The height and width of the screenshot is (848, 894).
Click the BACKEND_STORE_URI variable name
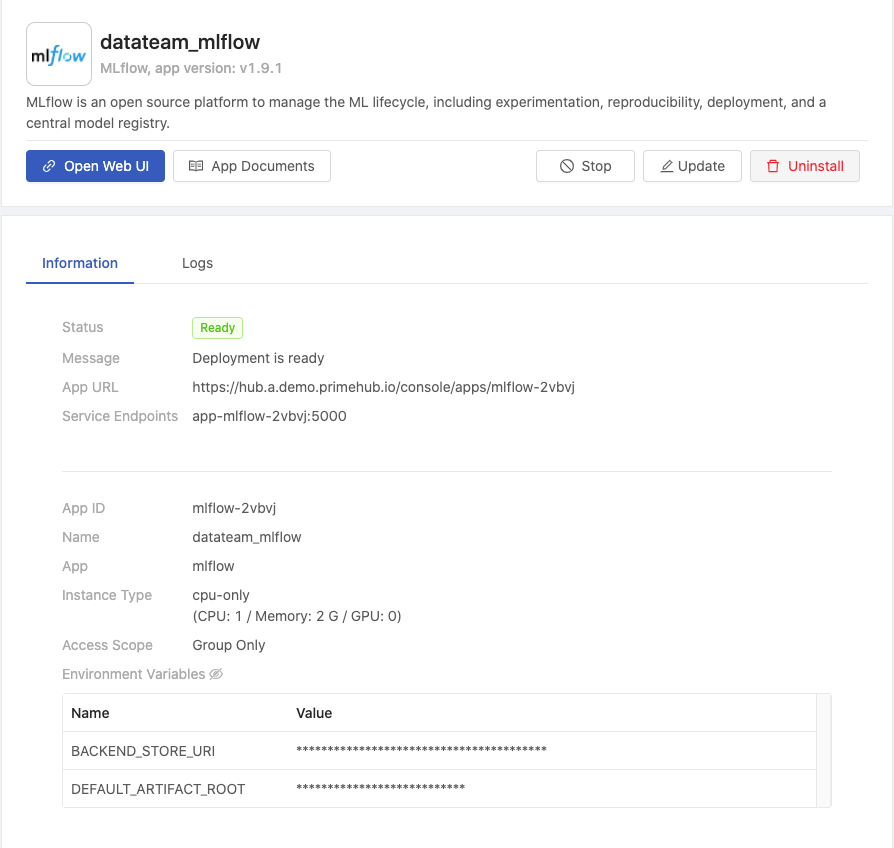click(143, 751)
